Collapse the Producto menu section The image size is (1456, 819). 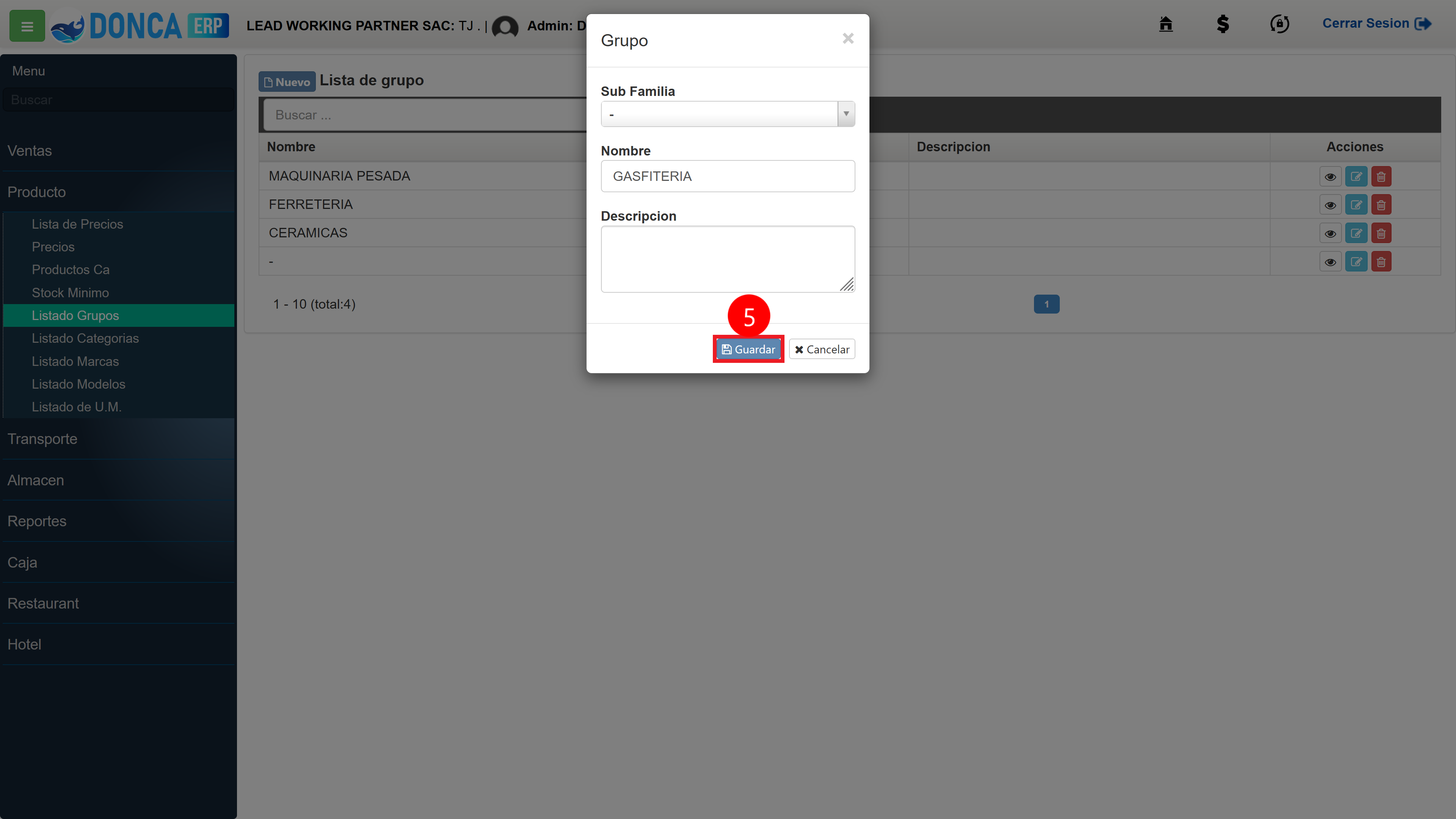click(x=118, y=192)
